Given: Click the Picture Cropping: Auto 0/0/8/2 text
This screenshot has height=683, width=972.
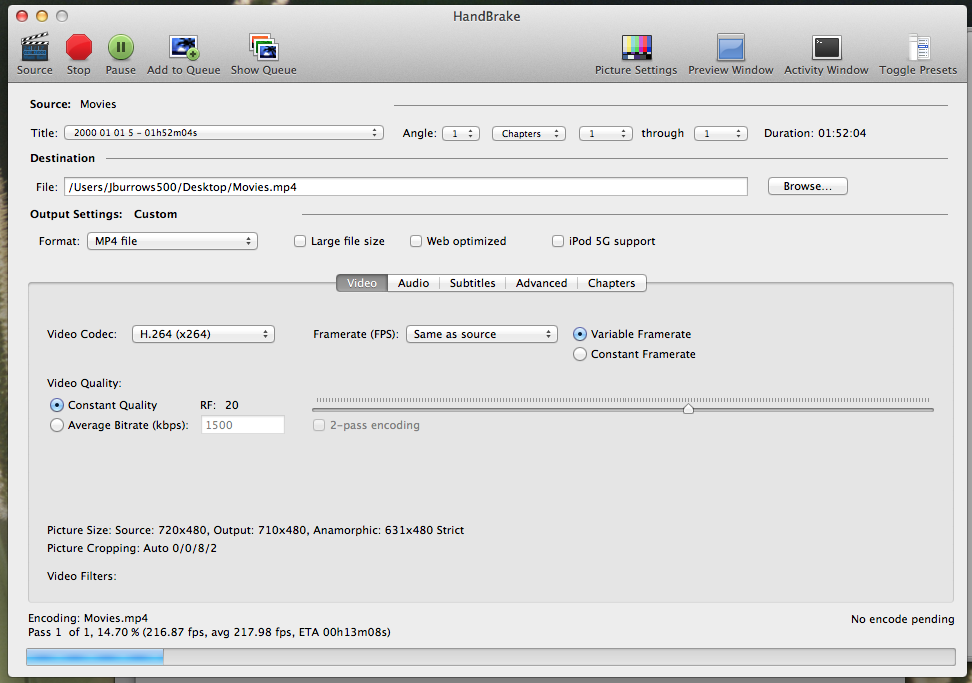Looking at the screenshot, I should [132, 548].
